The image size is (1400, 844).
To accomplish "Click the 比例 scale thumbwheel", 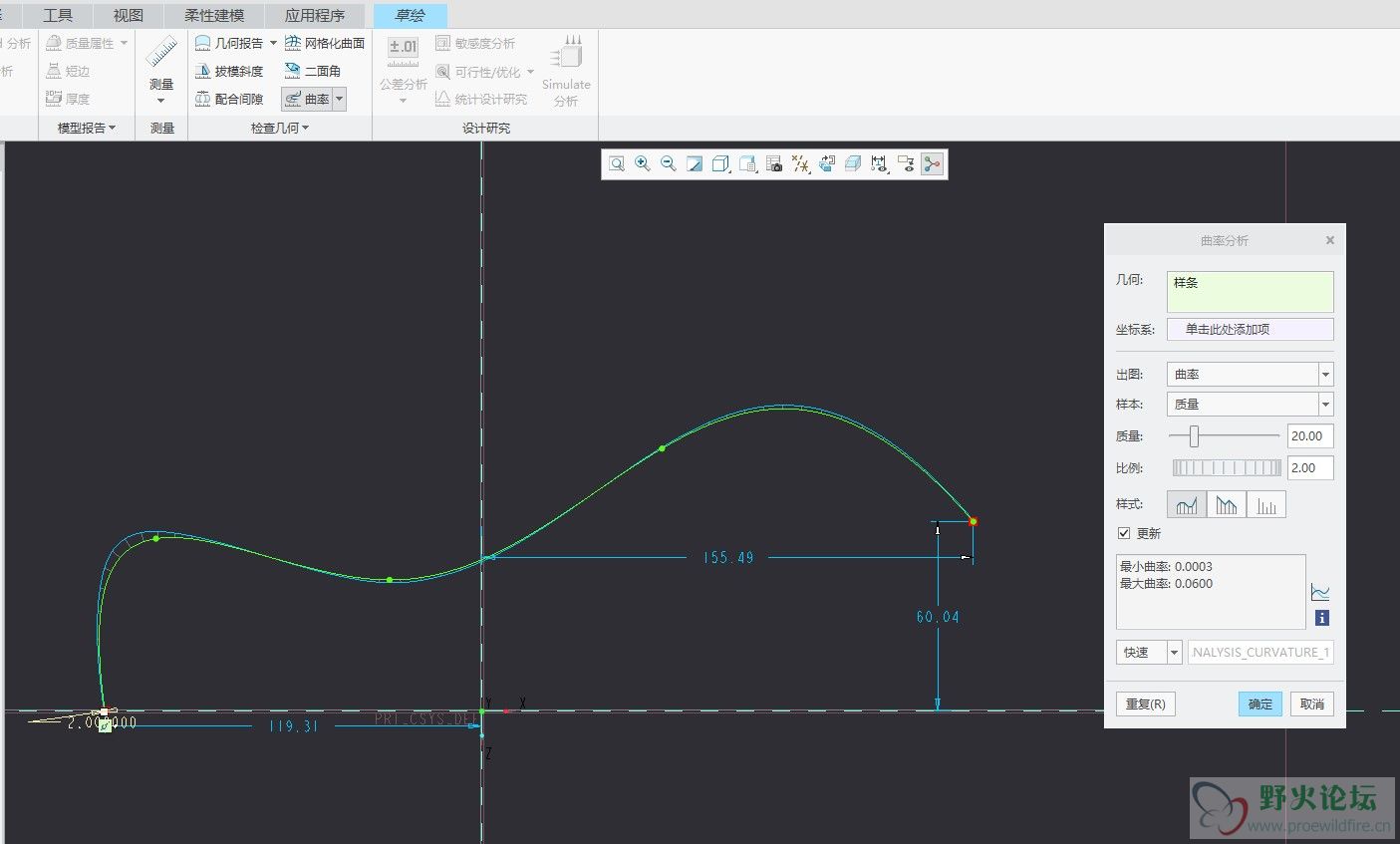I will point(1227,467).
